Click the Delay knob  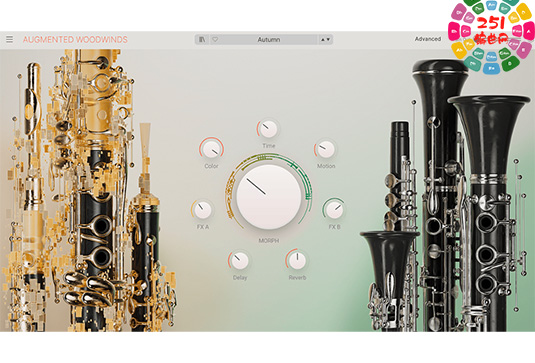[240, 261]
